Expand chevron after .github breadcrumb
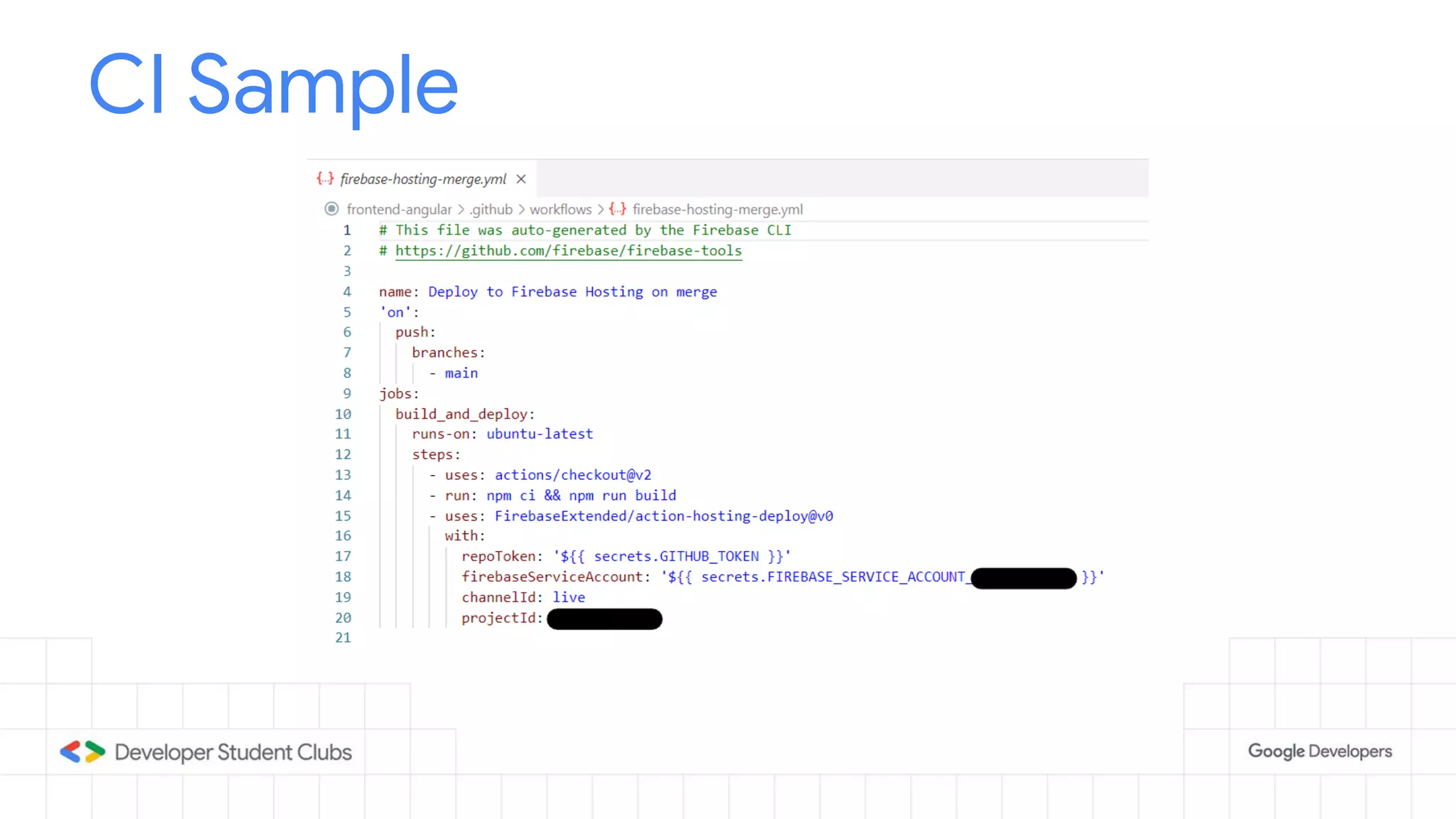1456x819 pixels. (x=521, y=210)
